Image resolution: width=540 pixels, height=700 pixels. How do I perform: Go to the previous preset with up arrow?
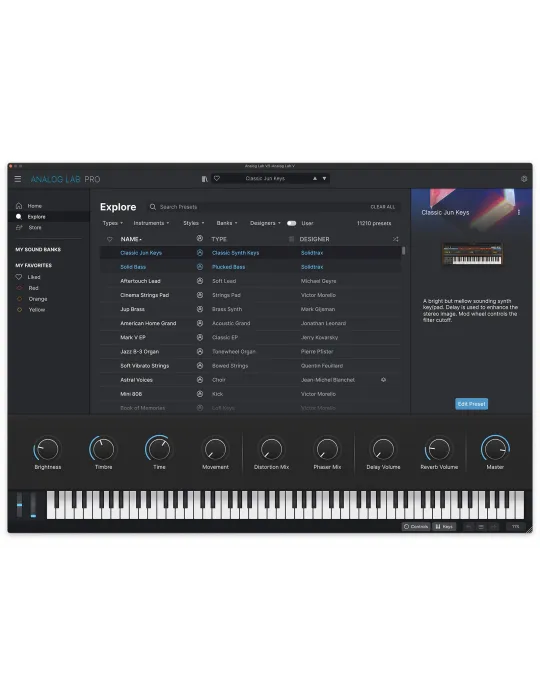pyautogui.click(x=315, y=178)
